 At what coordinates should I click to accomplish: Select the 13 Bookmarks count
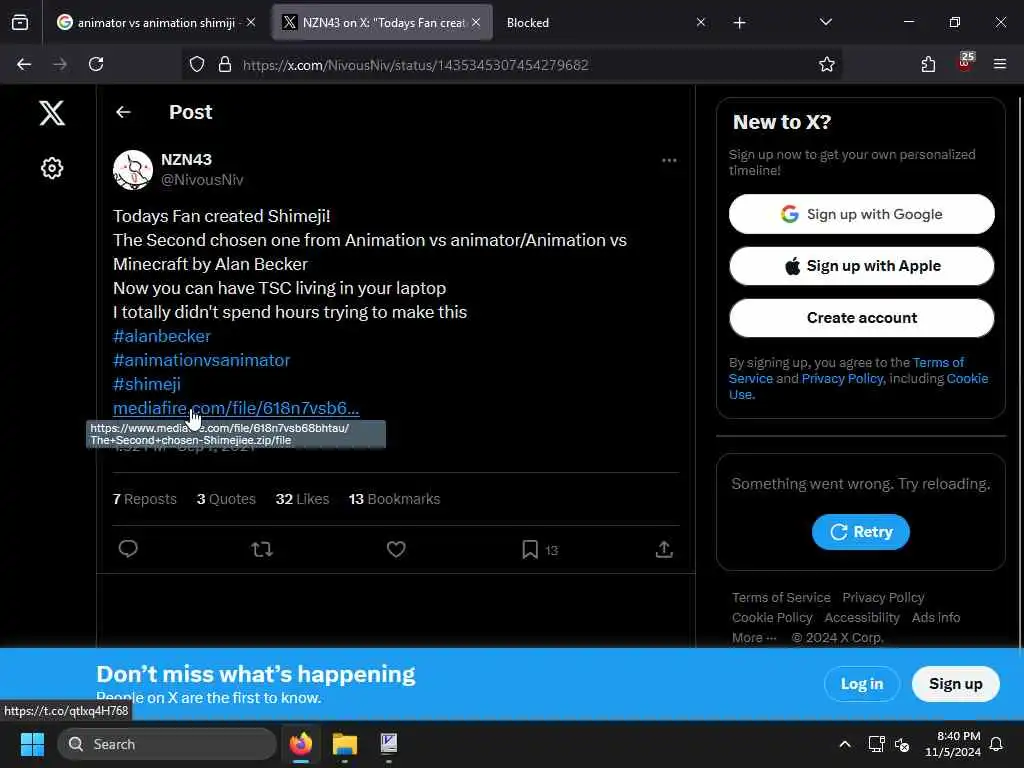[x=394, y=499]
